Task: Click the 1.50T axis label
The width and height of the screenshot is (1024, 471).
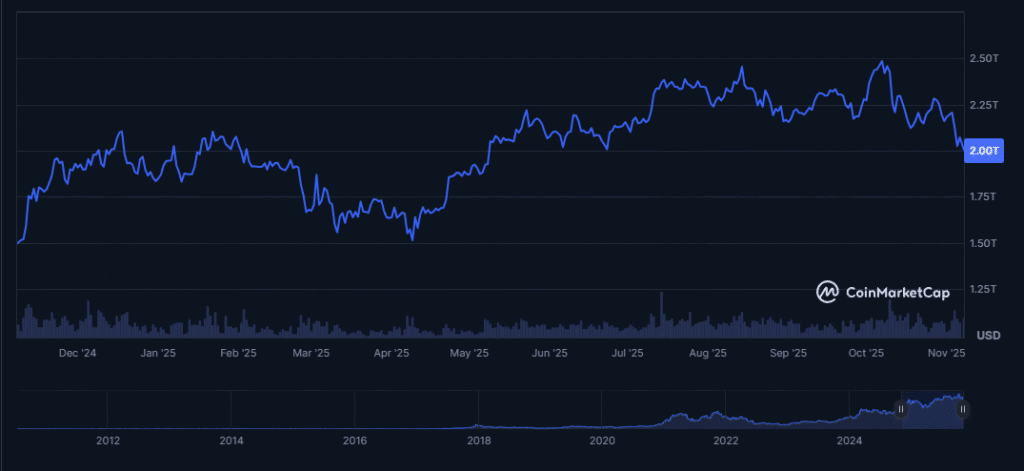Action: [985, 243]
